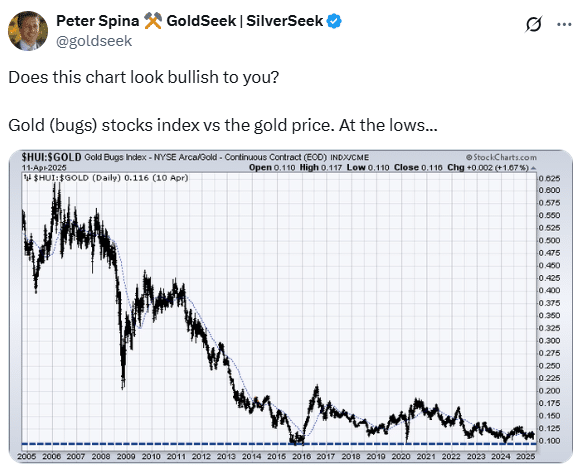Click the 2025 label on time axis

525,456
